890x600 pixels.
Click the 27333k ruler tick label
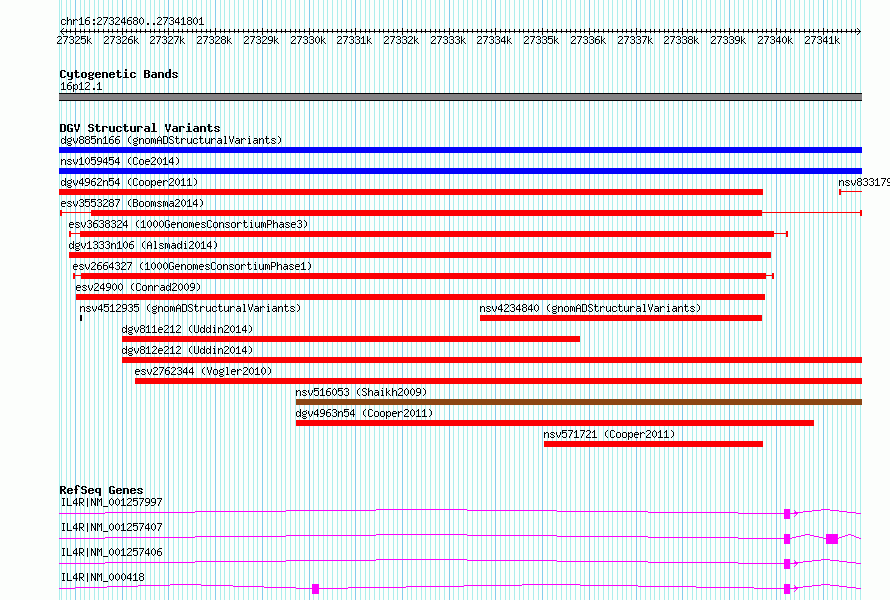click(448, 40)
